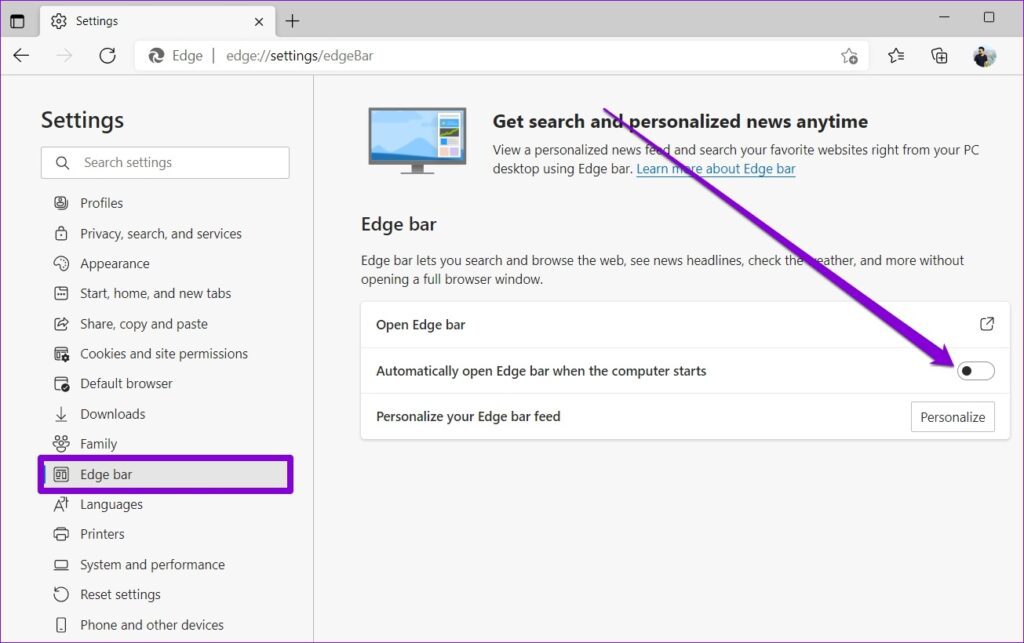The image size is (1024, 643).
Task: Launch Edge bar via the external link icon
Action: (987, 324)
